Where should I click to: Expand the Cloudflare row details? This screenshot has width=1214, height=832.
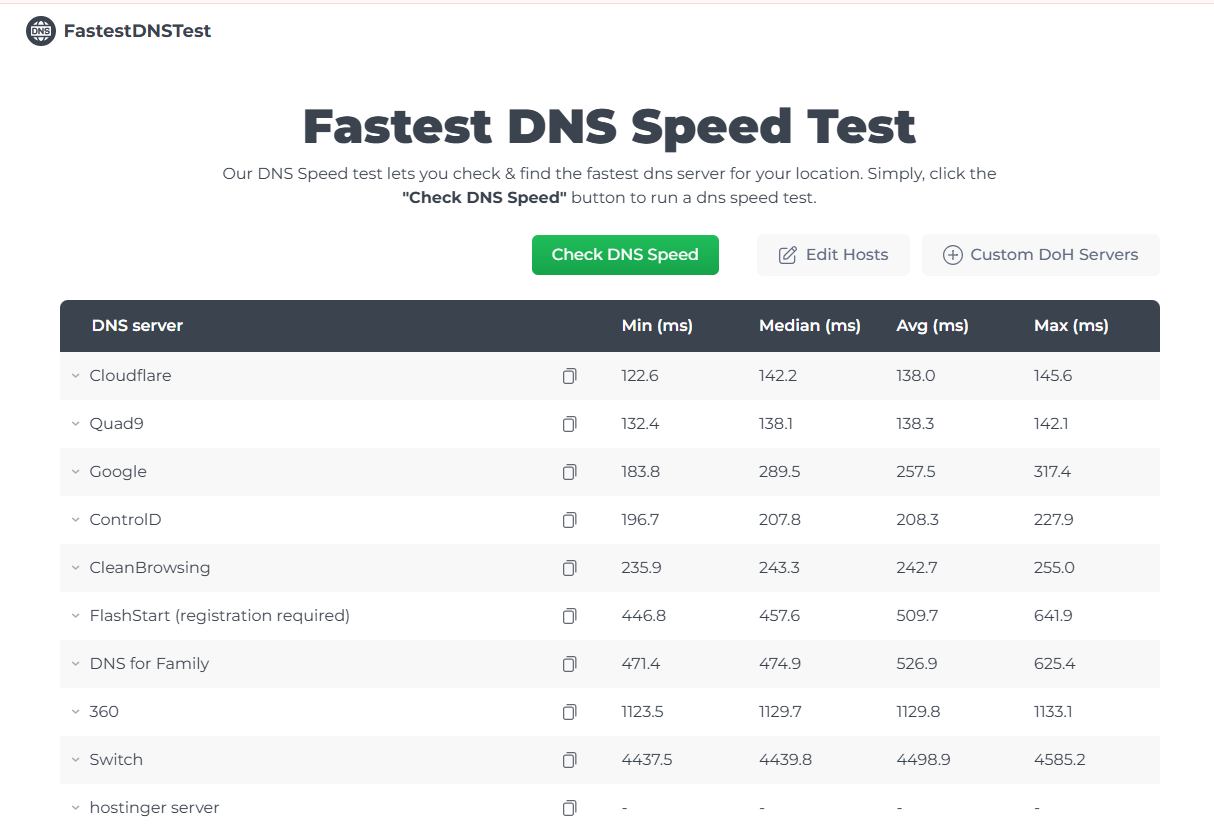[x=75, y=376]
